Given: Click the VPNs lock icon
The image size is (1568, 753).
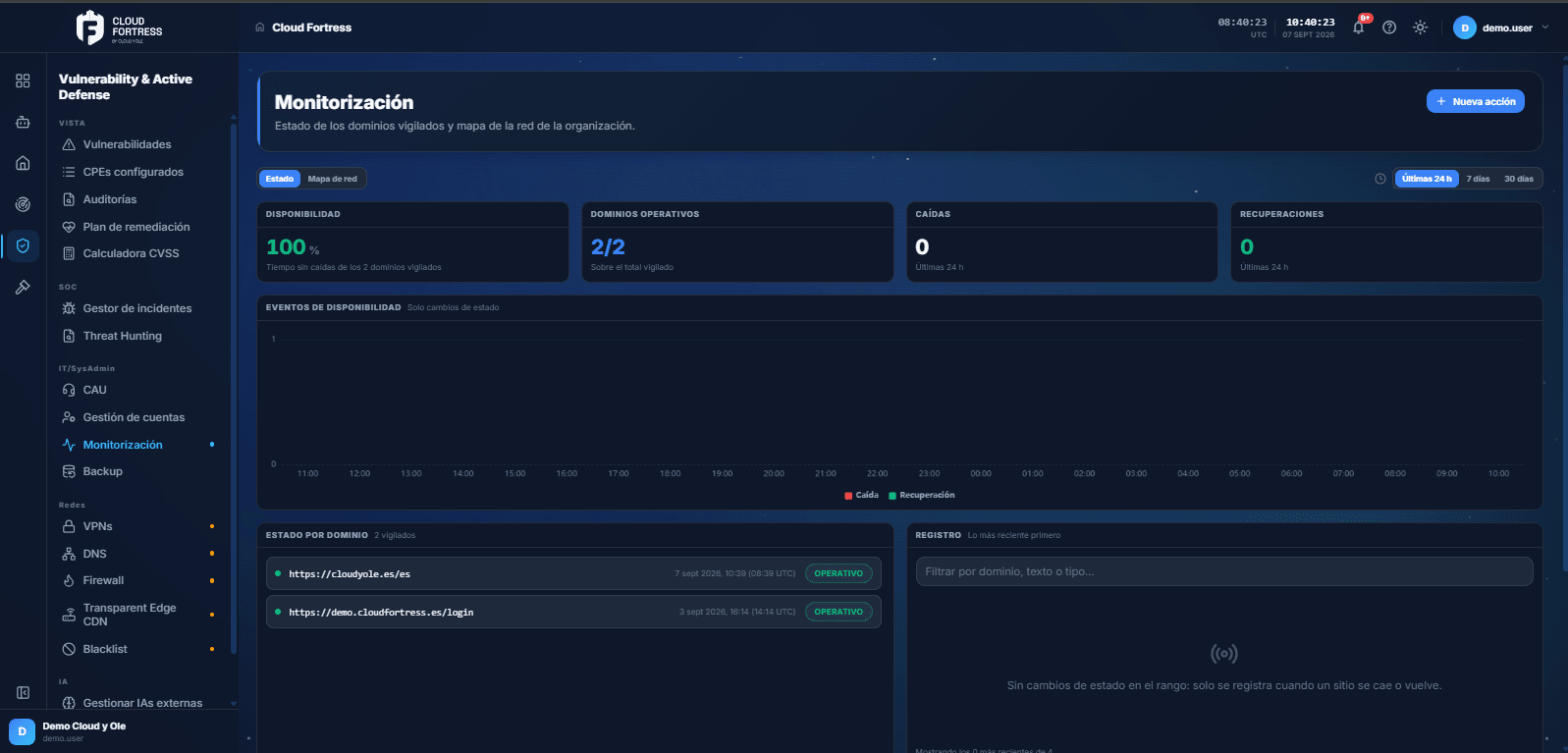Looking at the screenshot, I should click(69, 526).
